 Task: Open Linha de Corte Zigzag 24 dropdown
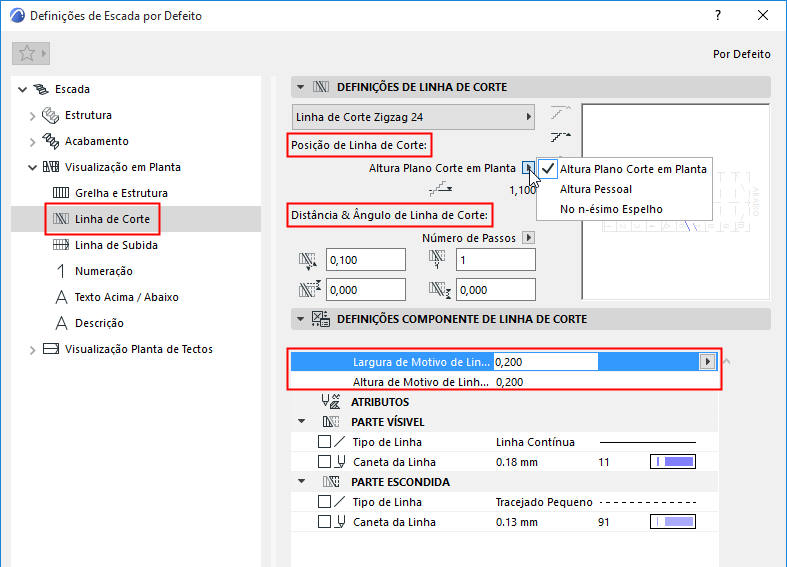point(414,117)
